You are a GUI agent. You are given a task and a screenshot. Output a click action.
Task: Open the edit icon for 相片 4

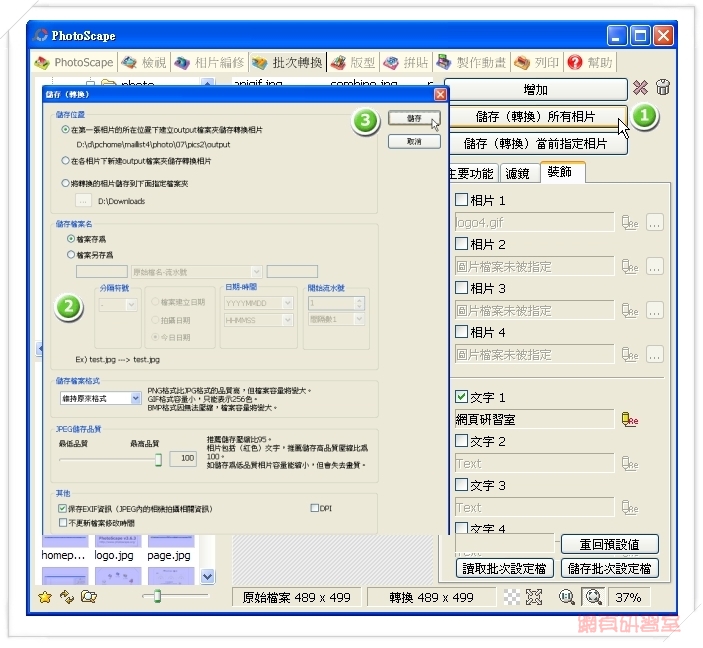[629, 354]
